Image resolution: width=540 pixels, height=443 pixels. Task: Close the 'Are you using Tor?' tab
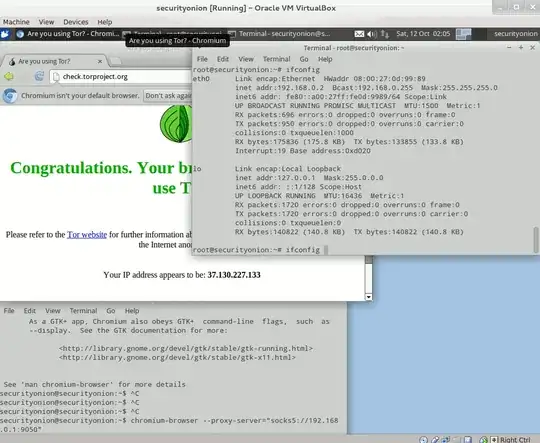100,61
